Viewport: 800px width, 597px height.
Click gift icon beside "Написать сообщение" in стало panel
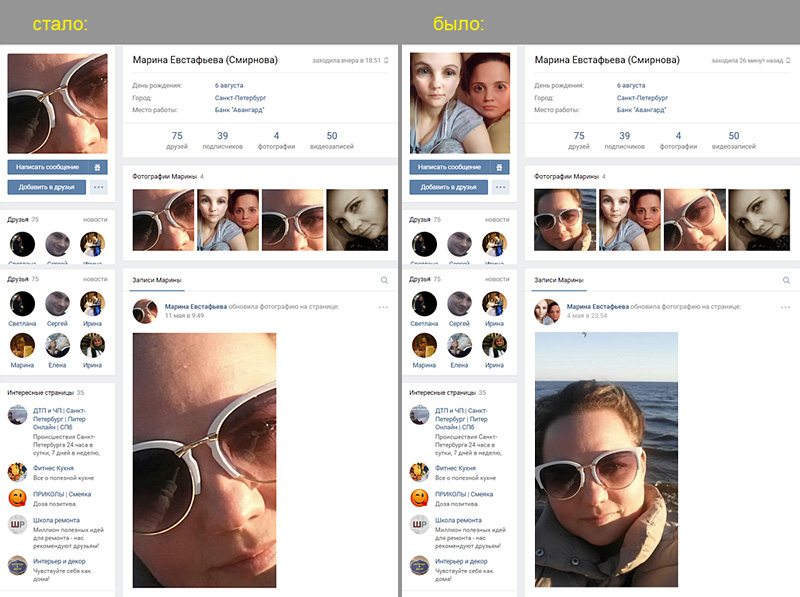pos(97,167)
